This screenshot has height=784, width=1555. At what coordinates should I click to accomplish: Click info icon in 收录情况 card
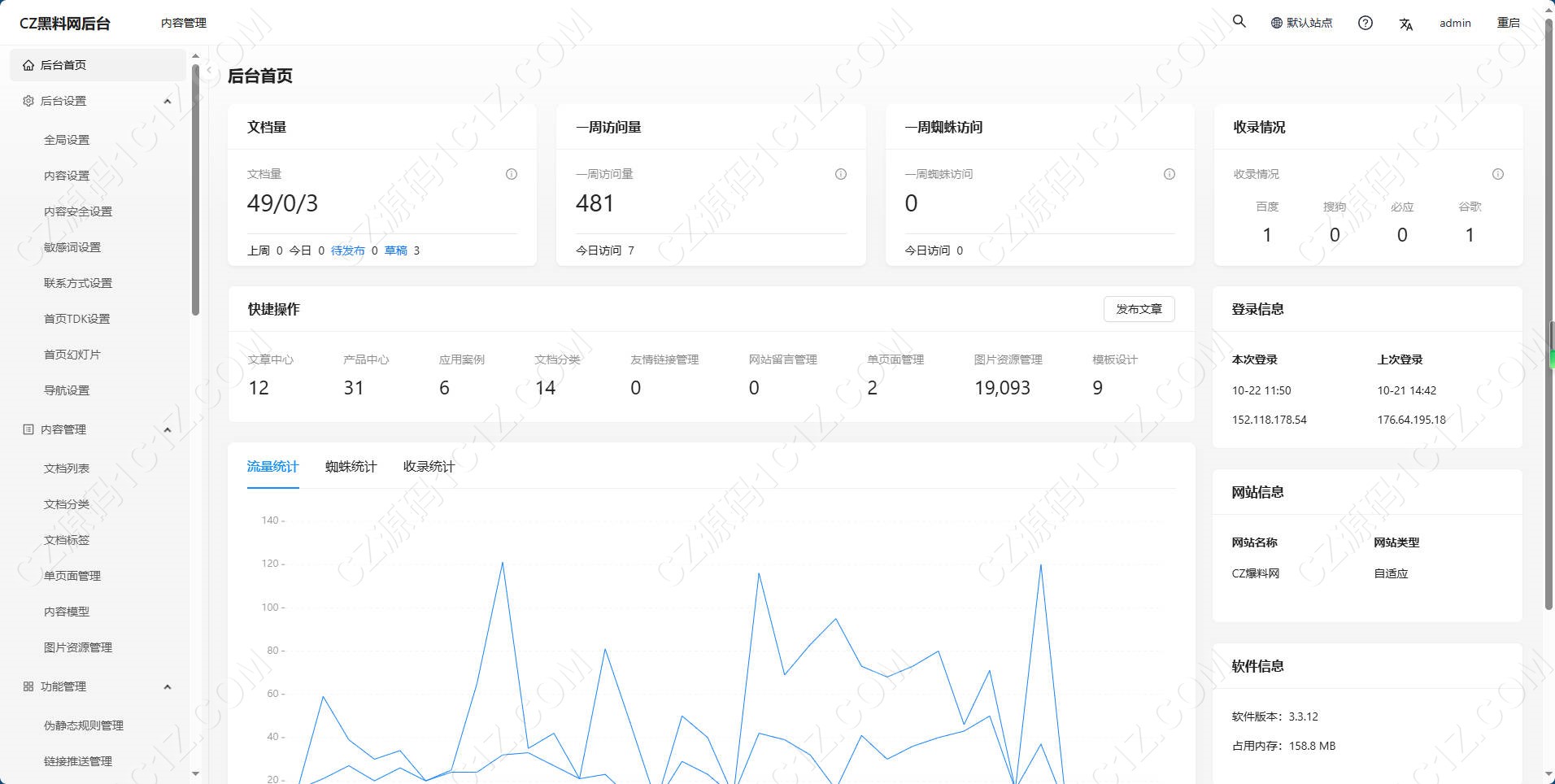(x=1498, y=174)
